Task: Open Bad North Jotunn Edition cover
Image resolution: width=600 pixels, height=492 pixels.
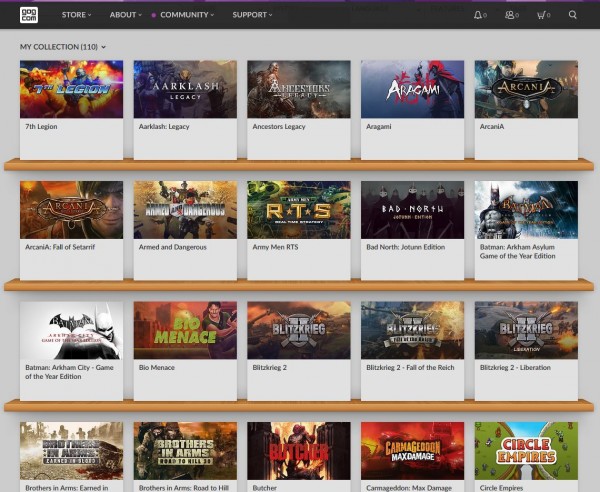Action: pos(412,210)
